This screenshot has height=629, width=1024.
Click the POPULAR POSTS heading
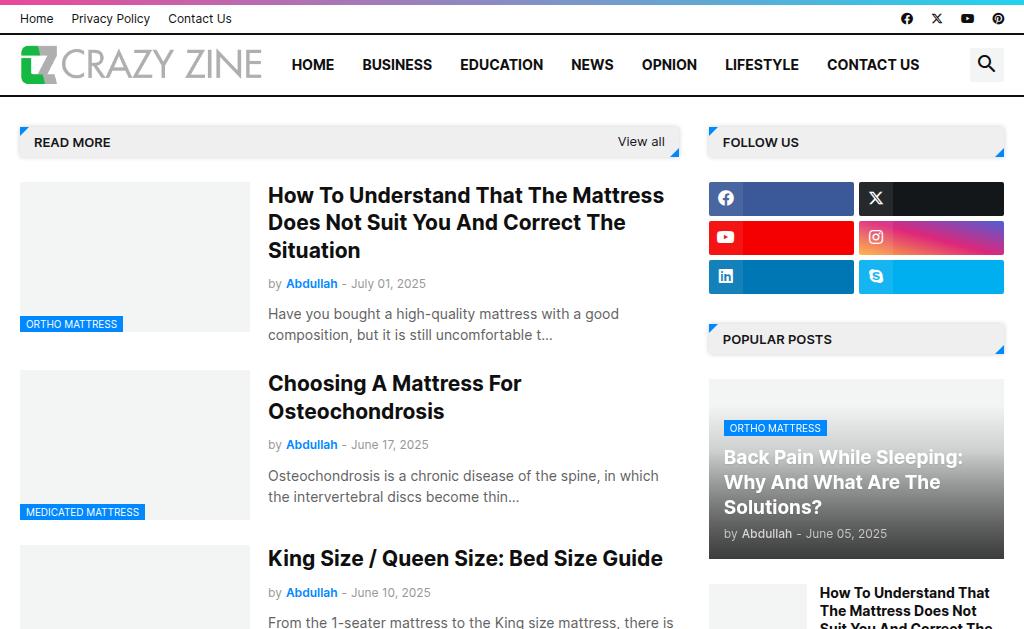pos(777,340)
